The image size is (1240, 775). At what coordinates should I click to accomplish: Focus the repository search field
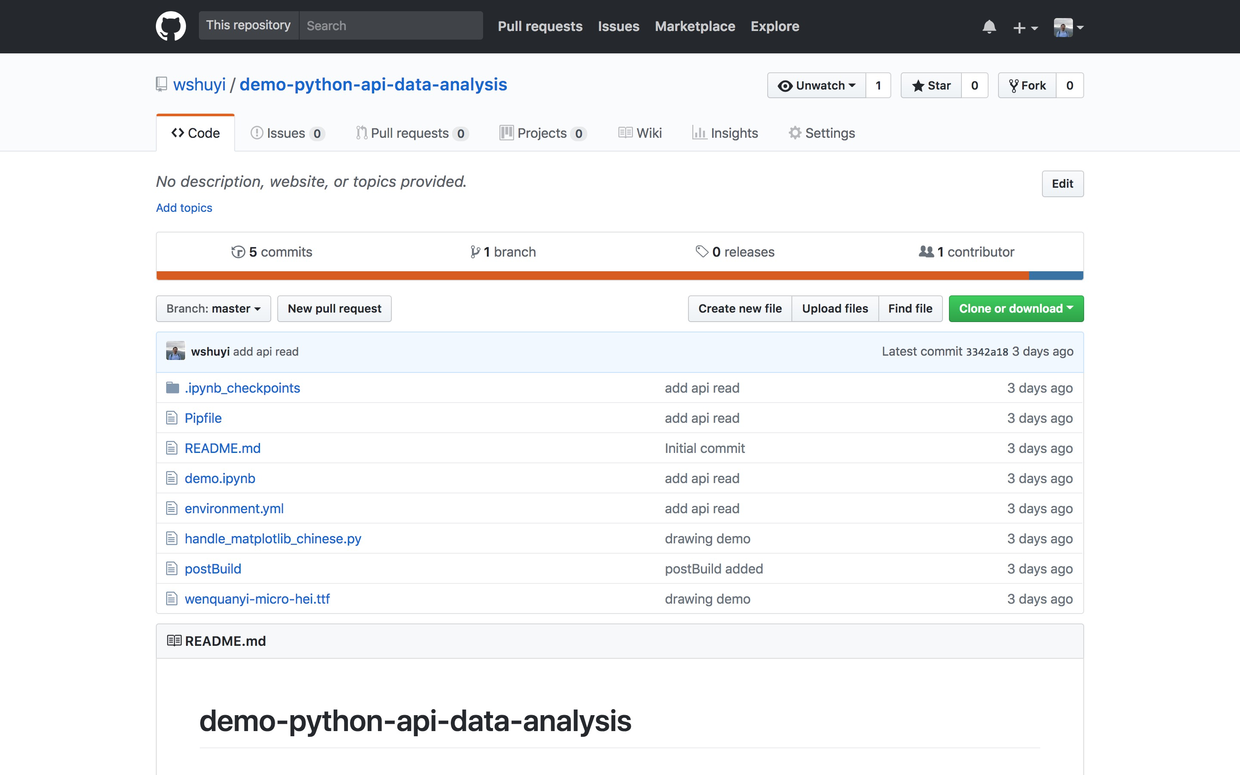click(x=391, y=26)
